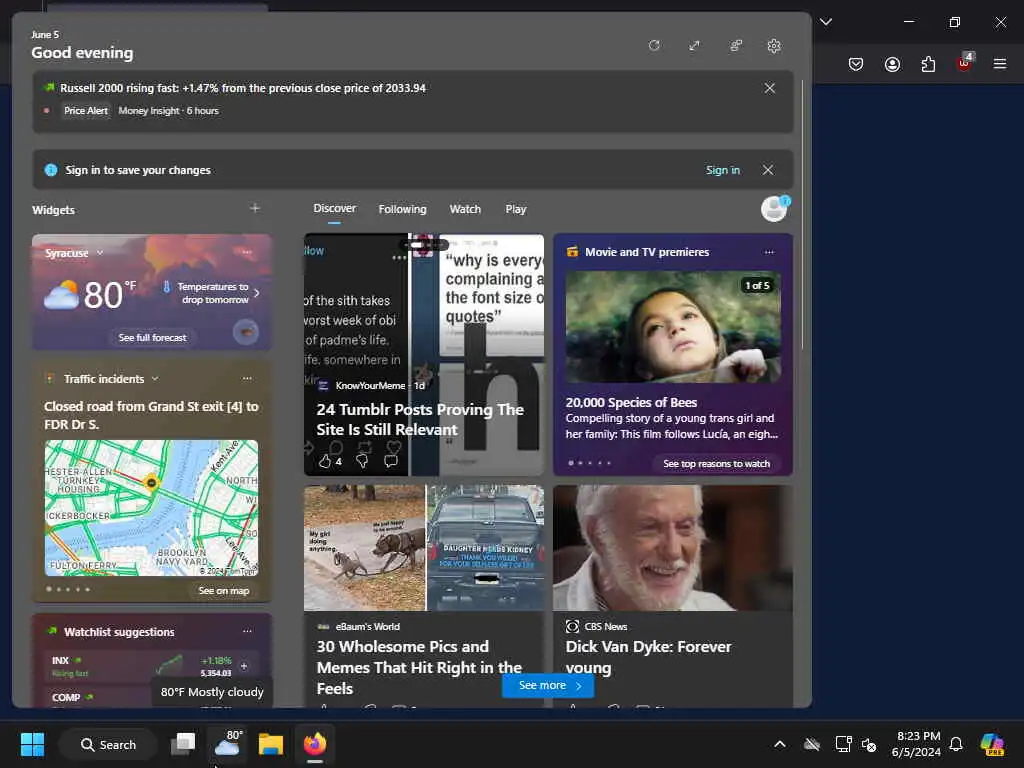Like the Tumblr Posts article
Image resolution: width=1024 pixels, height=768 pixels.
(x=325, y=461)
